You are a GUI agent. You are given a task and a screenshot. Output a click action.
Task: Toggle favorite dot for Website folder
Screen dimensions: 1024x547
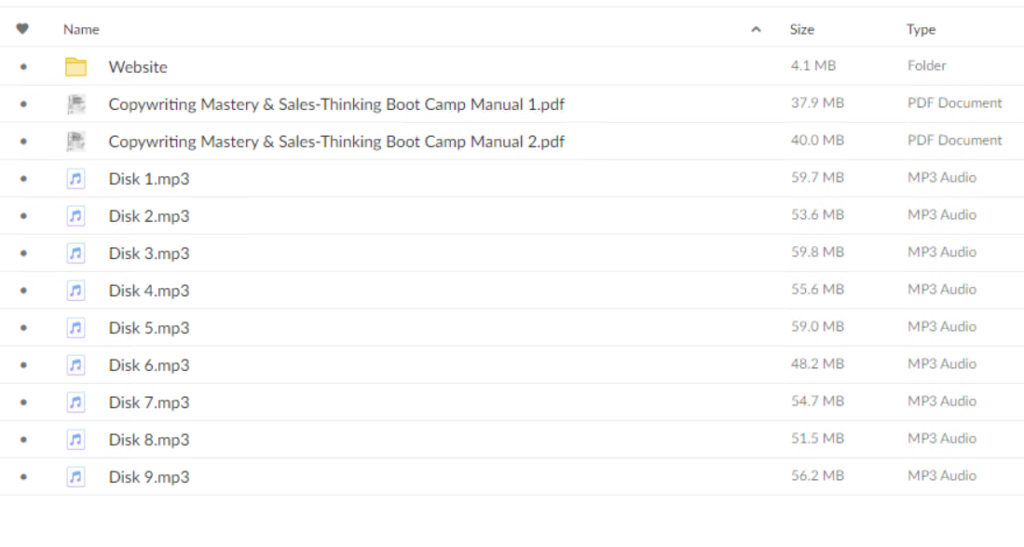coord(24,67)
